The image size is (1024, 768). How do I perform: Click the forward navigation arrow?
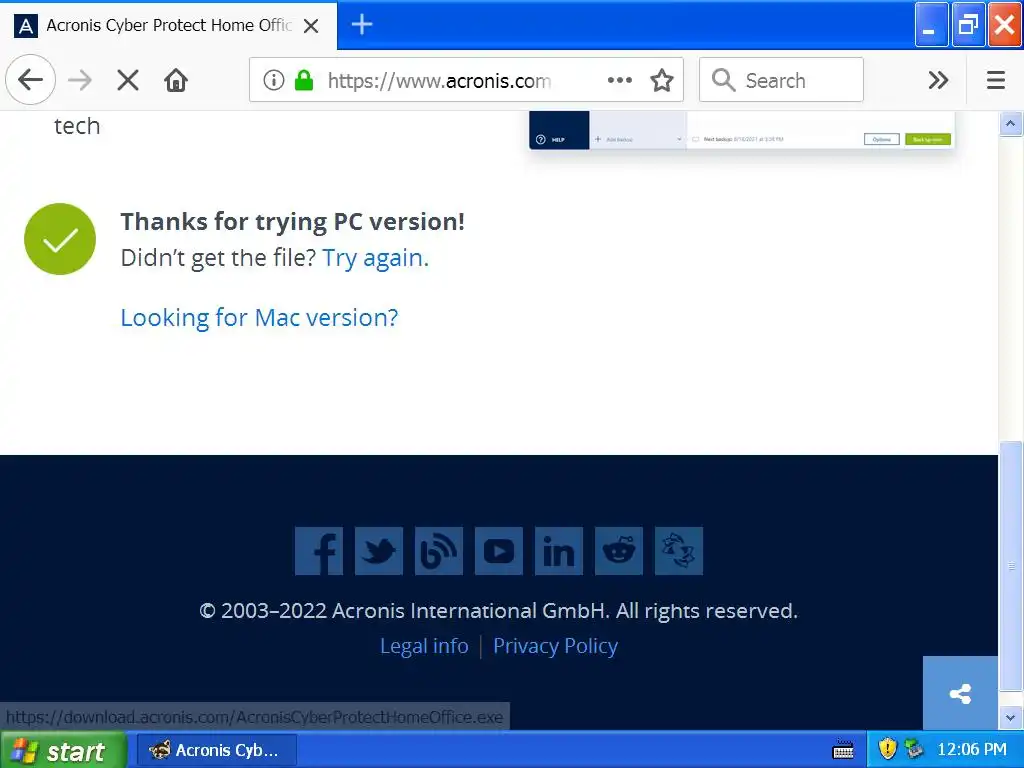[x=80, y=80]
